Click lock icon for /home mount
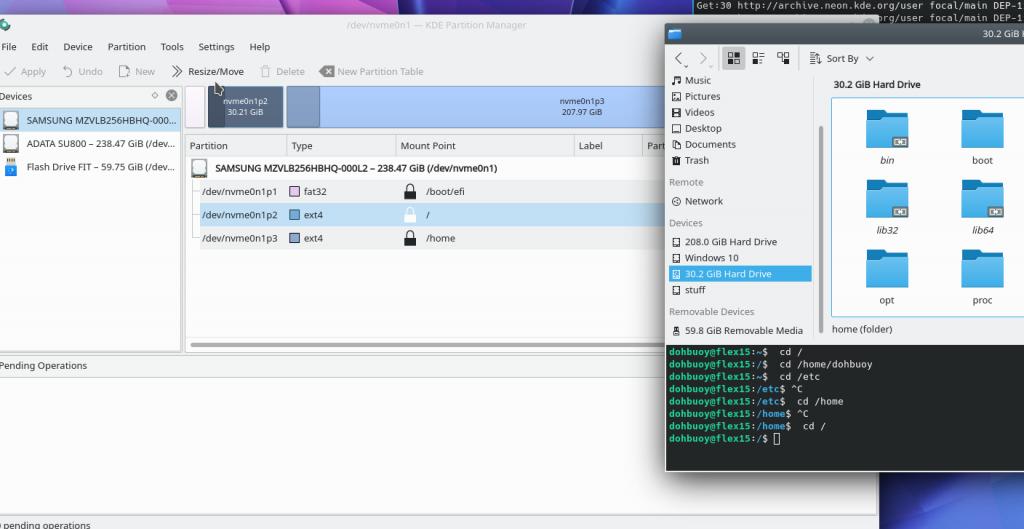The width and height of the screenshot is (1024, 529). click(x=409, y=239)
